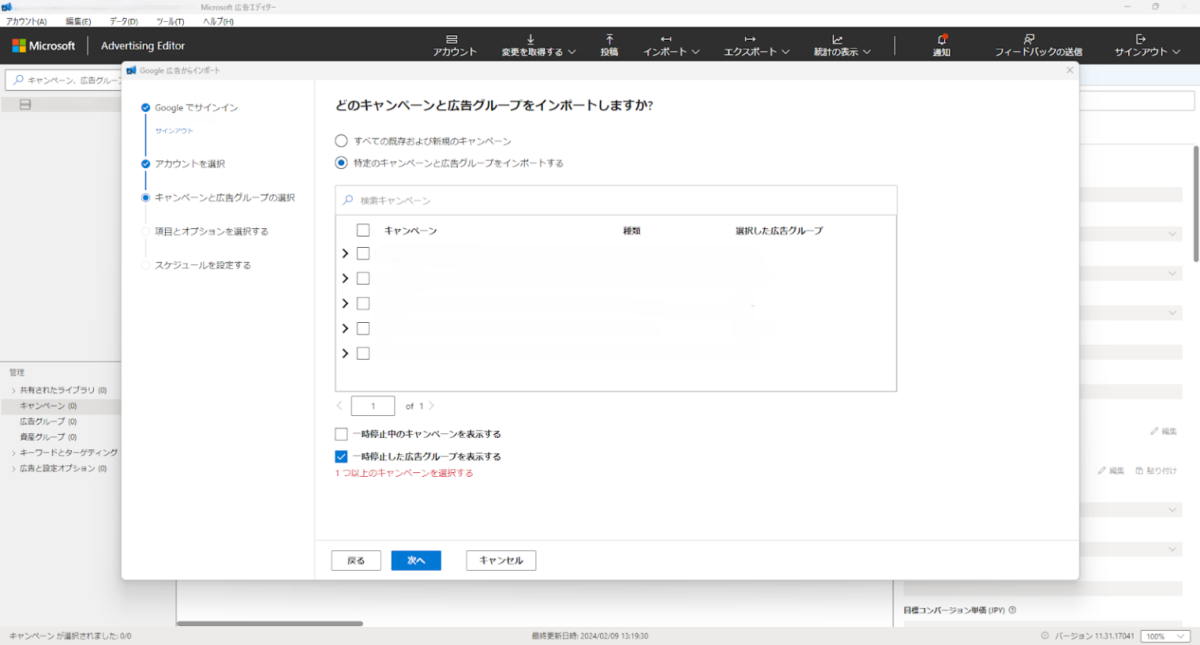Click the info icon beside バージョン
Viewport: 1200px width, 645px height.
click(1045, 636)
